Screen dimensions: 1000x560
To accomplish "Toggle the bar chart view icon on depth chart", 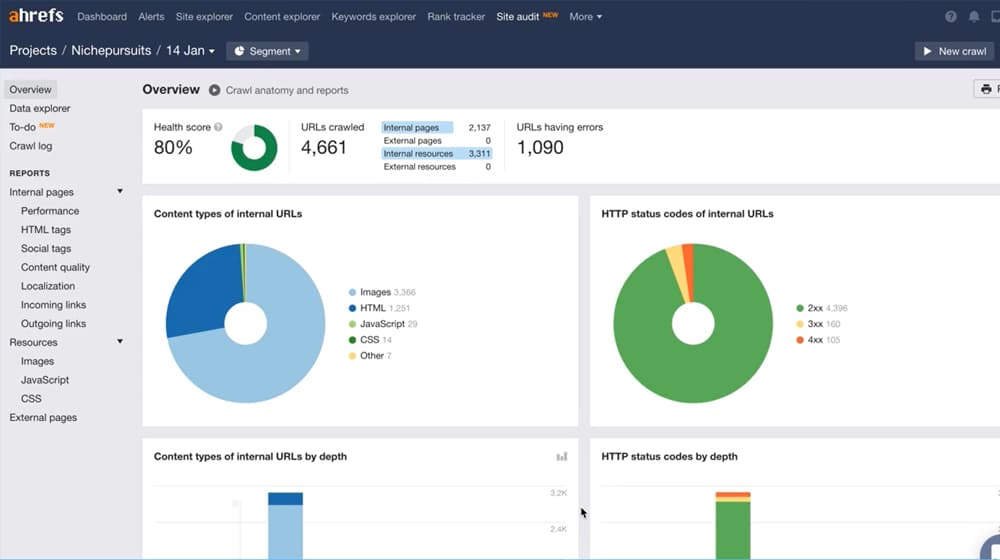I will pyautogui.click(x=562, y=457).
